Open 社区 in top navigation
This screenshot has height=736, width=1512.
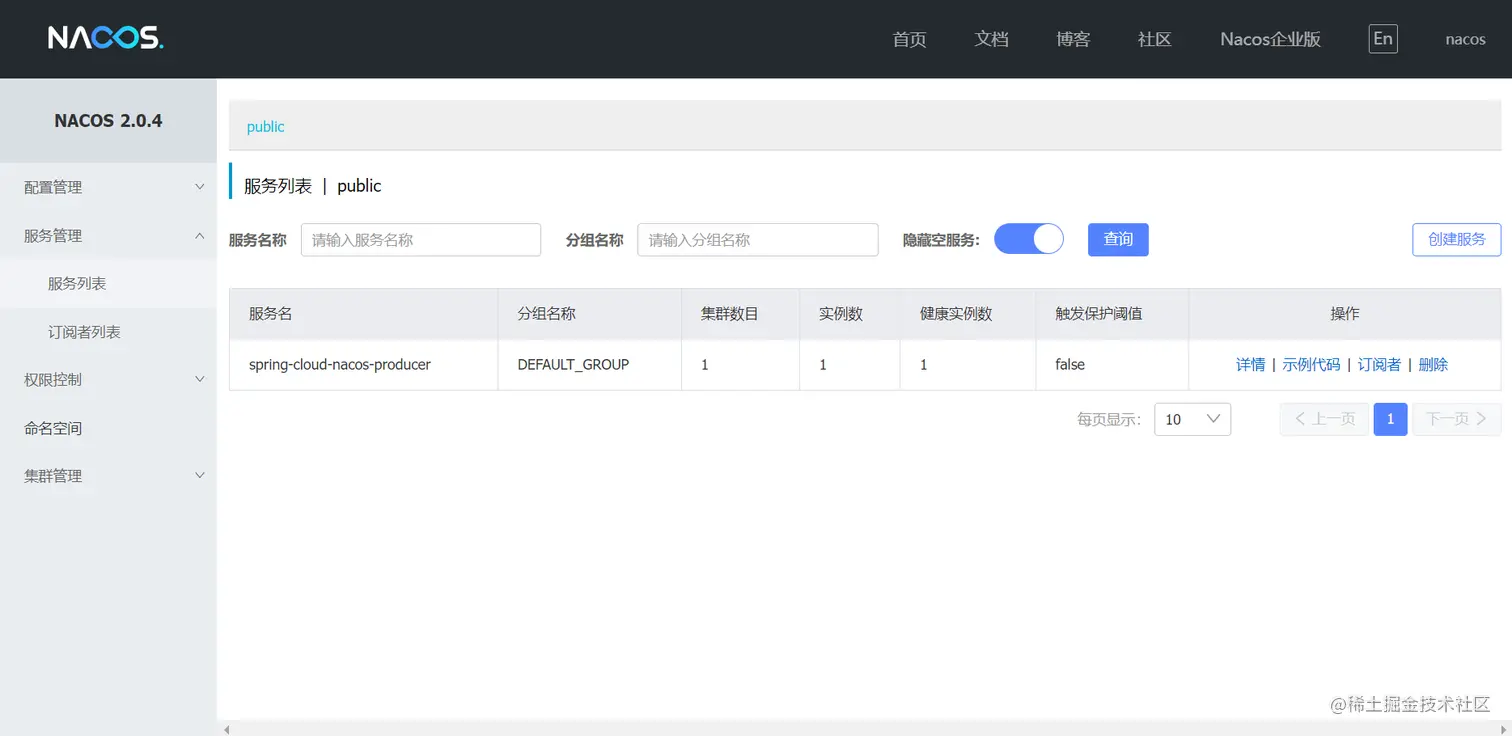tap(1155, 39)
